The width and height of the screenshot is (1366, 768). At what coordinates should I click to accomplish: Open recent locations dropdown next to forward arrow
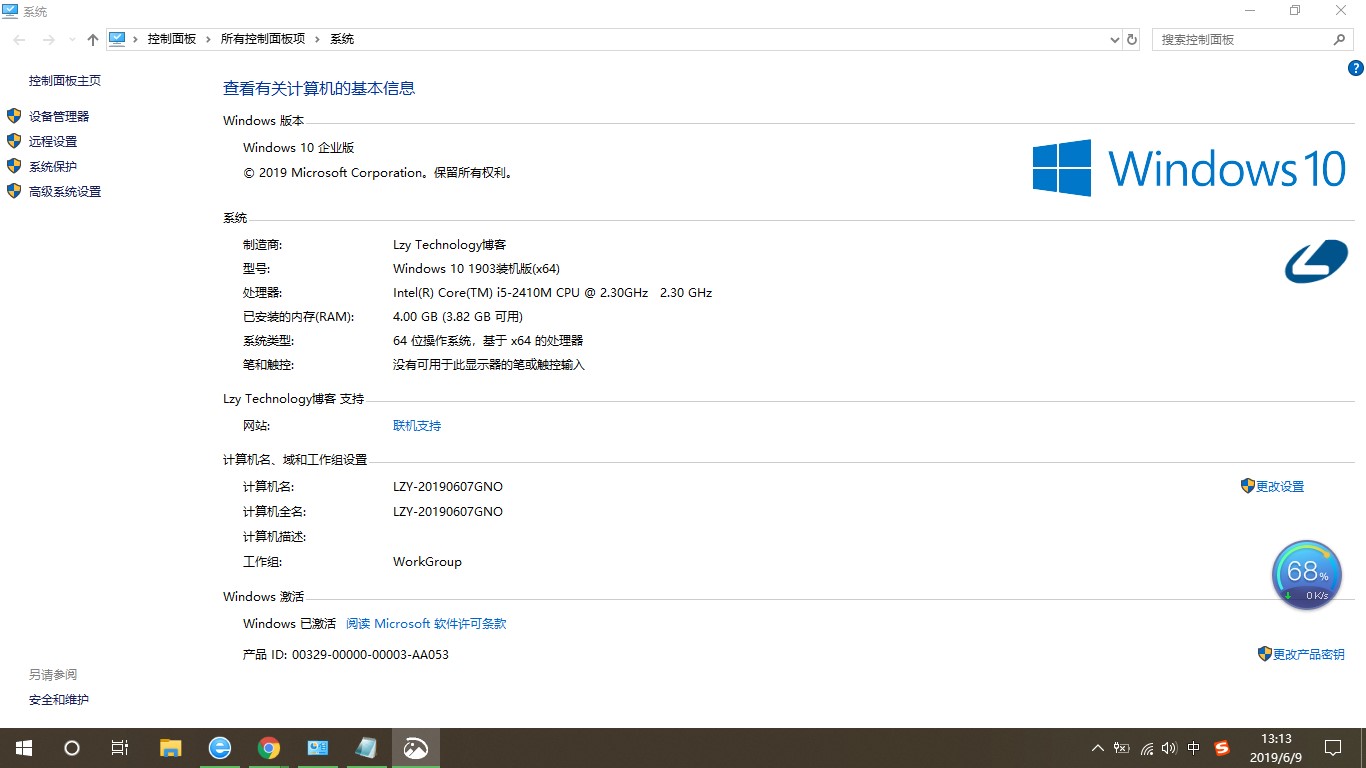click(72, 39)
